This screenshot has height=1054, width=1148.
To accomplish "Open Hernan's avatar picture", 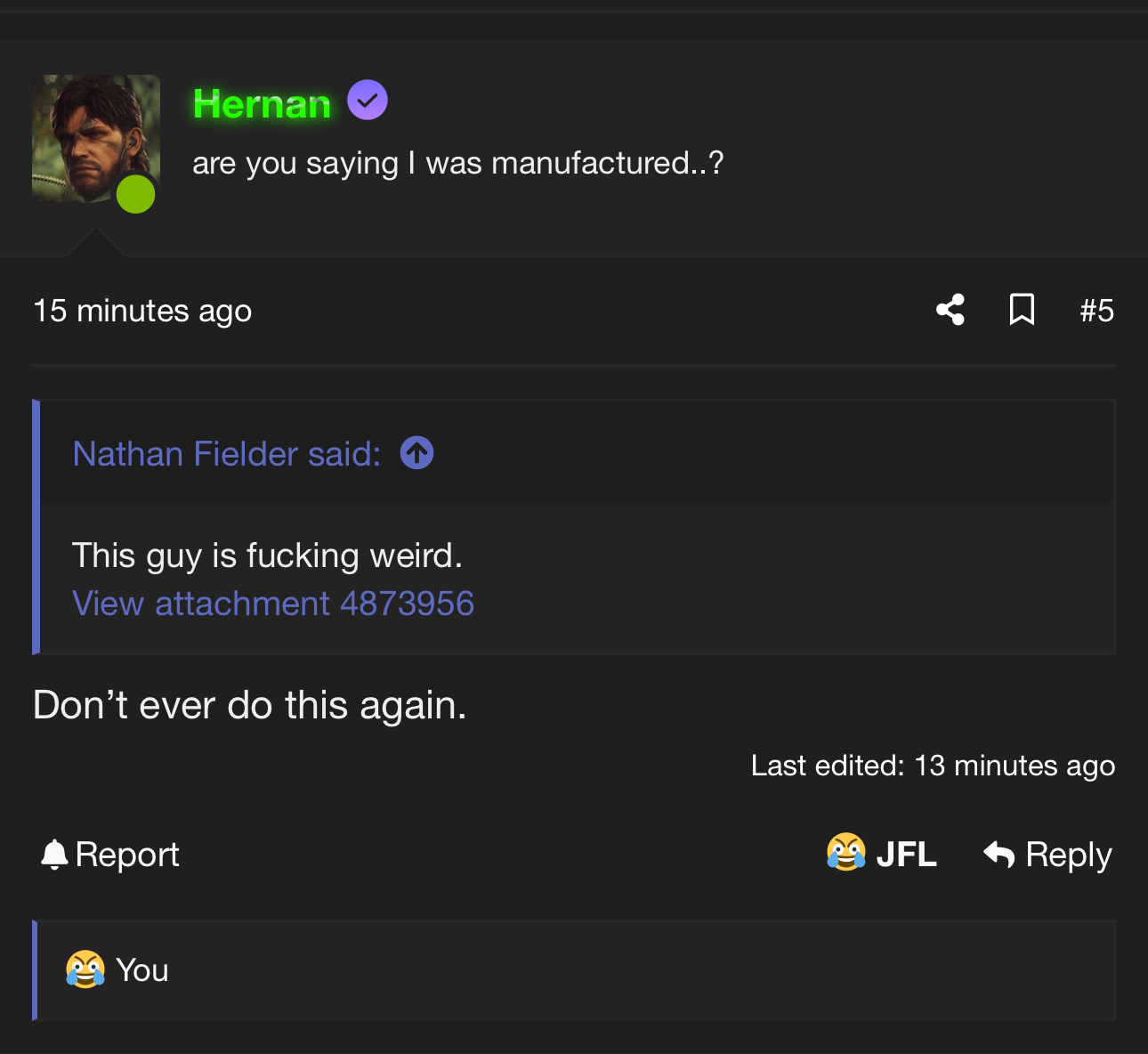I will pyautogui.click(x=89, y=134).
